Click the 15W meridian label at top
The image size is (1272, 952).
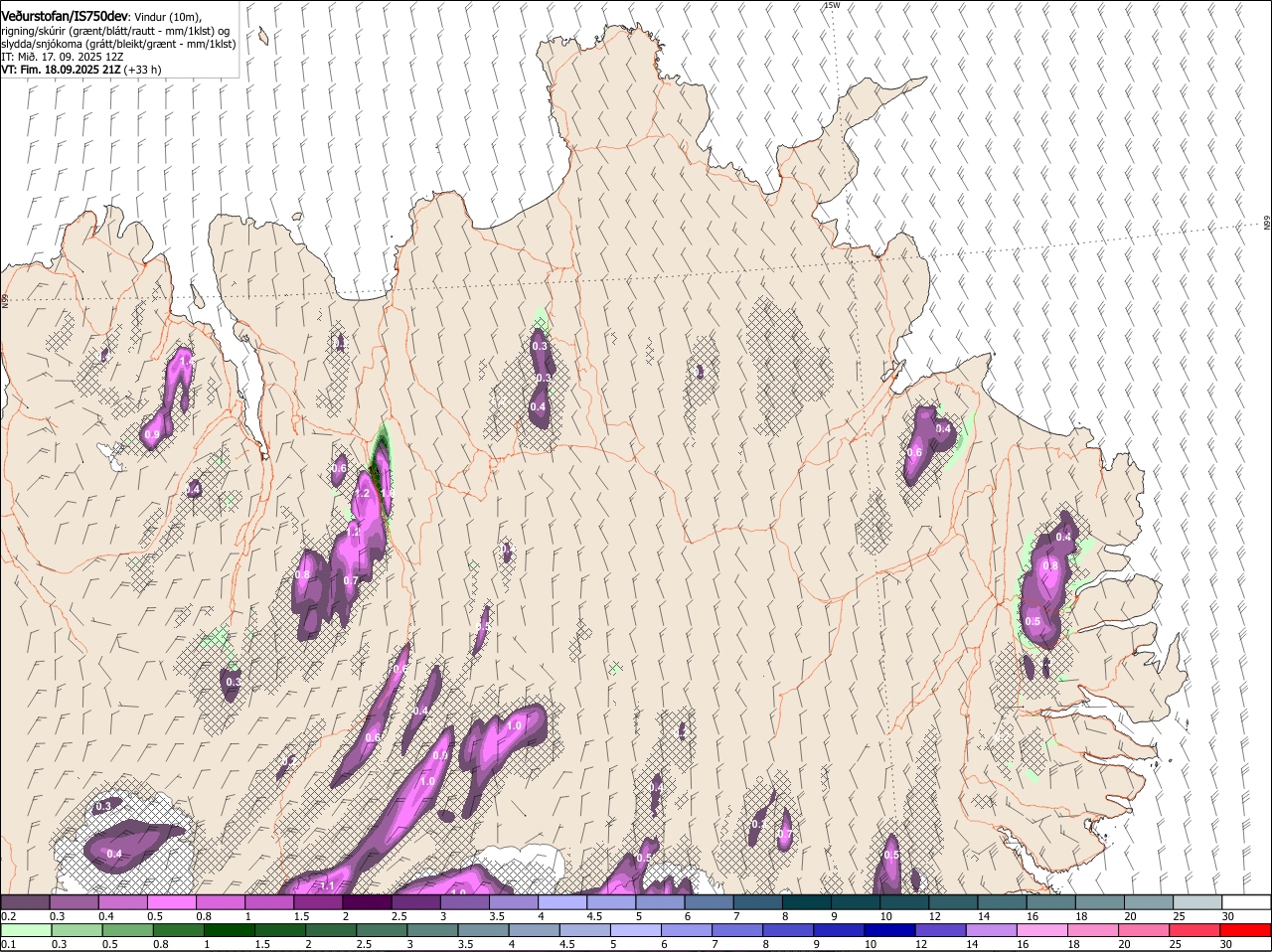pyautogui.click(x=832, y=5)
